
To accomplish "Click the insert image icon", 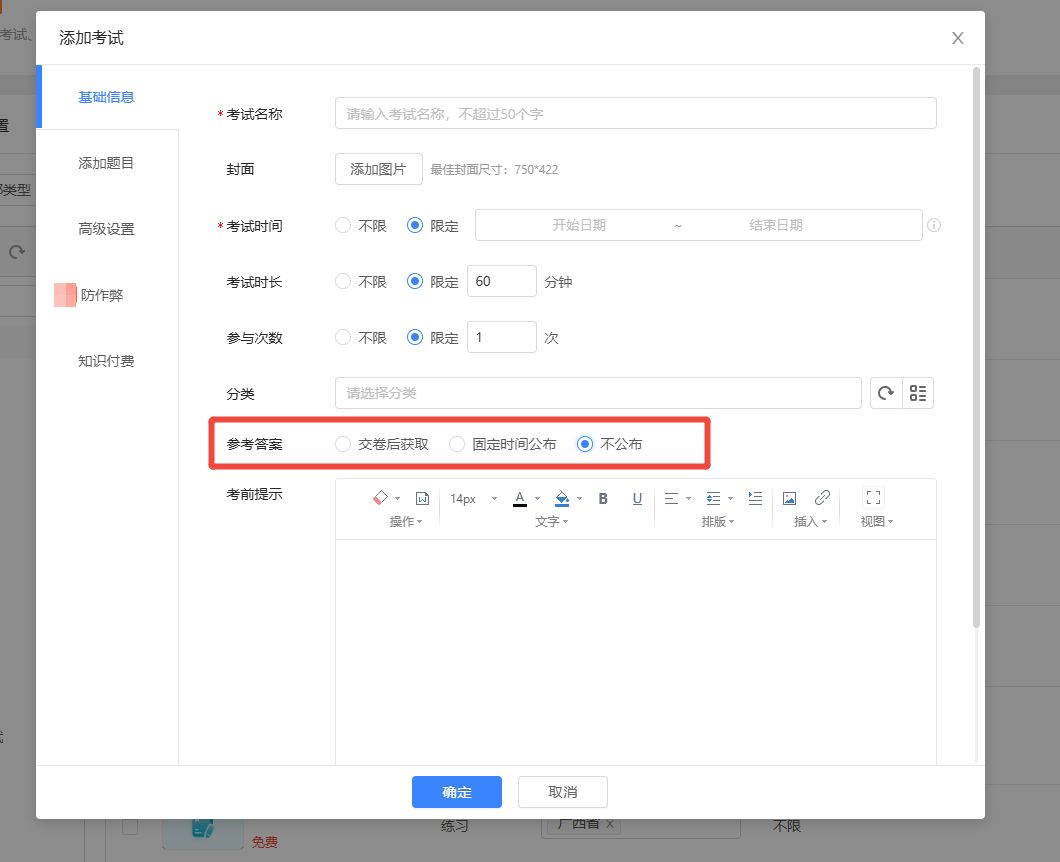I will pyautogui.click(x=789, y=498).
